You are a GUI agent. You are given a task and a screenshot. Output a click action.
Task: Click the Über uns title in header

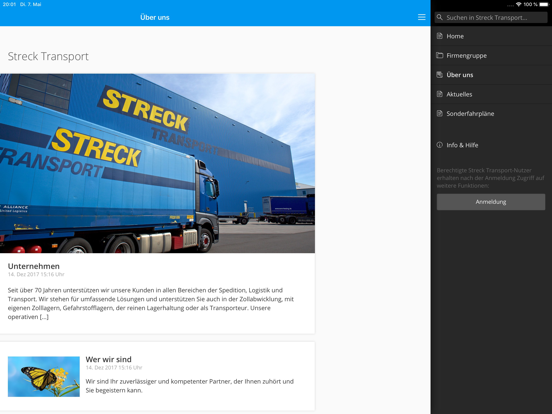[155, 17]
